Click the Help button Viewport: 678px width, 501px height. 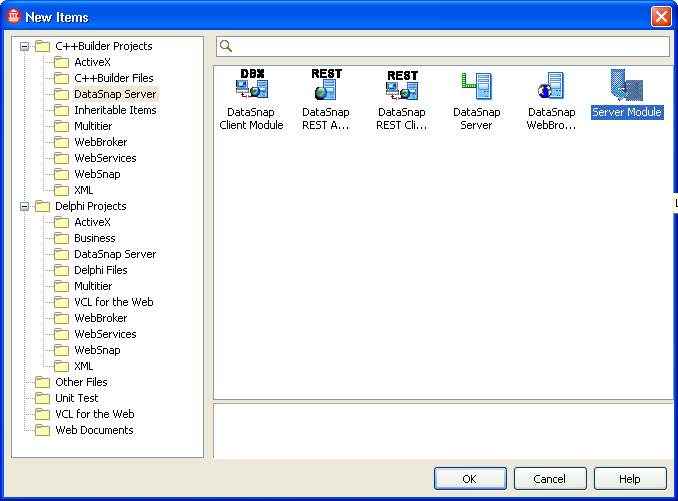630,479
